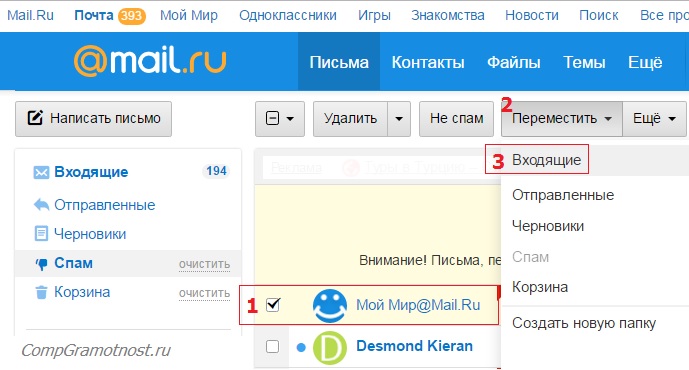
Task: Click the blue unread dot on Desmond Kieran
Action: [301, 348]
